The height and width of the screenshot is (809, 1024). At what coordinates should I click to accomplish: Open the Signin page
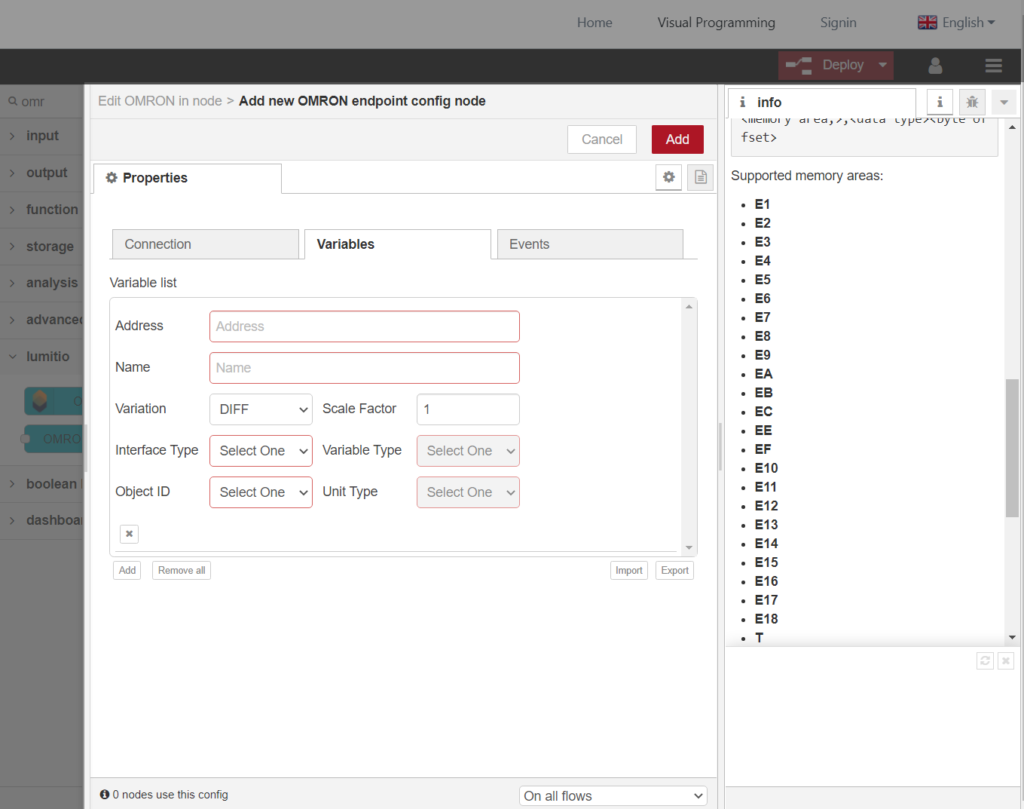[838, 23]
